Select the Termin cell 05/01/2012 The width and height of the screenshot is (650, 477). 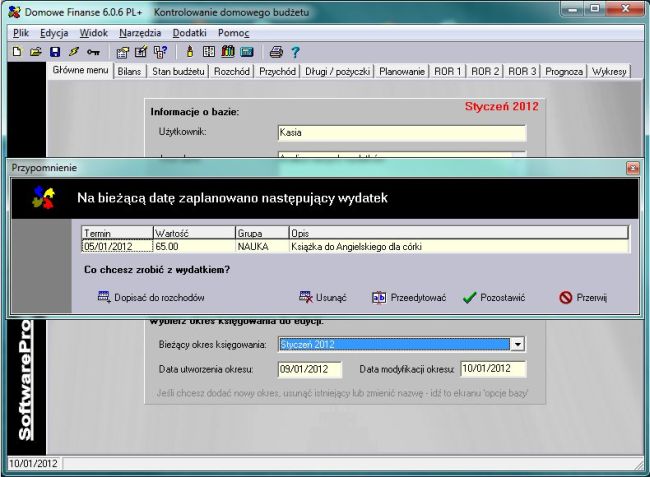[x=117, y=247]
